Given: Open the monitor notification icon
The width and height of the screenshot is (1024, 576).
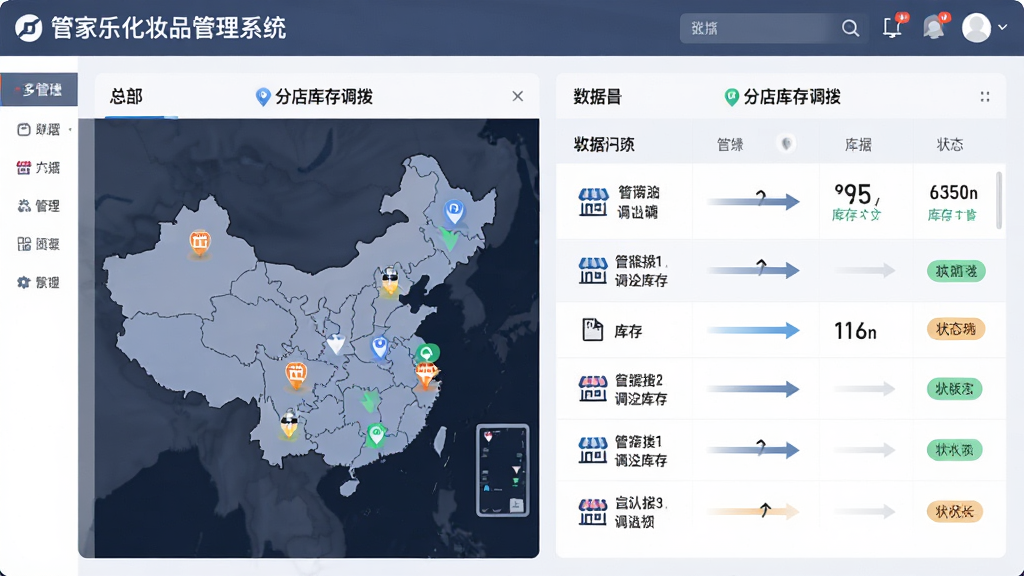Looking at the screenshot, I should 893,27.
